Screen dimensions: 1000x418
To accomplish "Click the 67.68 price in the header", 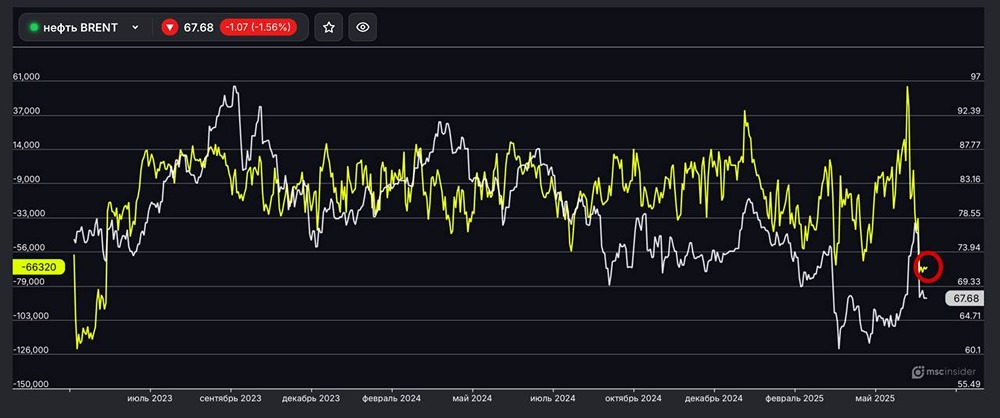I will pyautogui.click(x=199, y=27).
